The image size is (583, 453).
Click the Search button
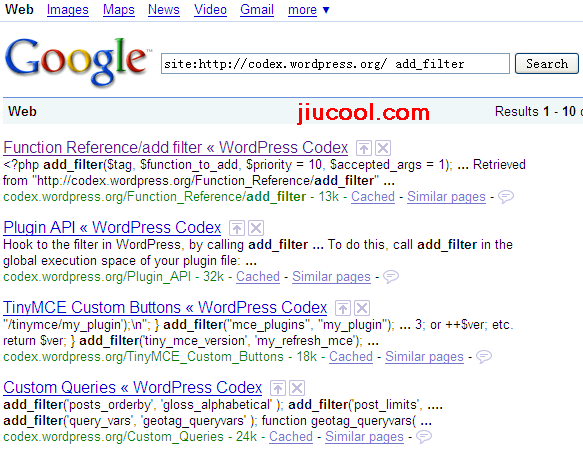click(547, 64)
